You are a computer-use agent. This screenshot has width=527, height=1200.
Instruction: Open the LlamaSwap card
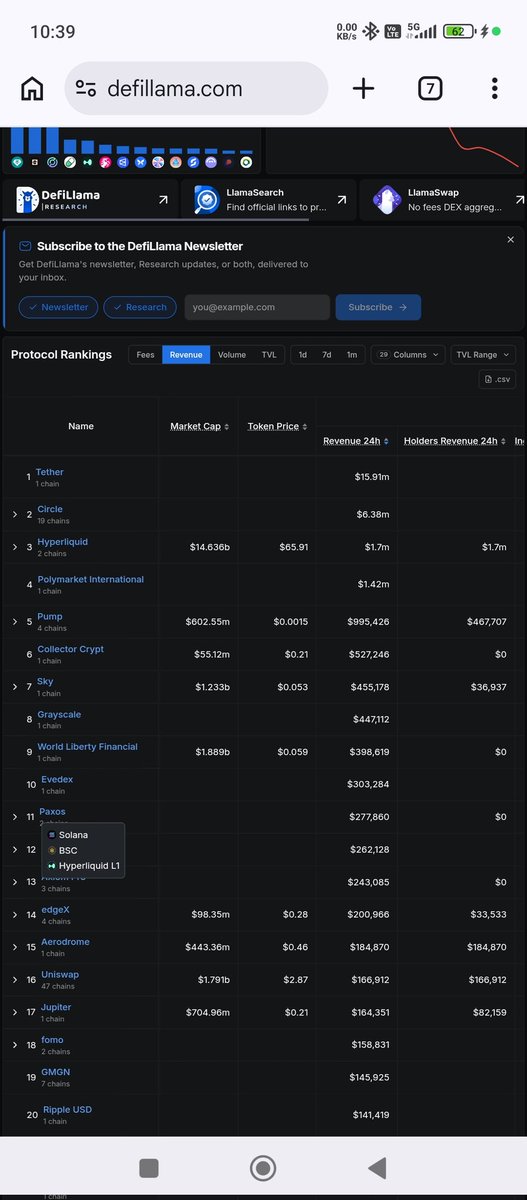pos(444,200)
